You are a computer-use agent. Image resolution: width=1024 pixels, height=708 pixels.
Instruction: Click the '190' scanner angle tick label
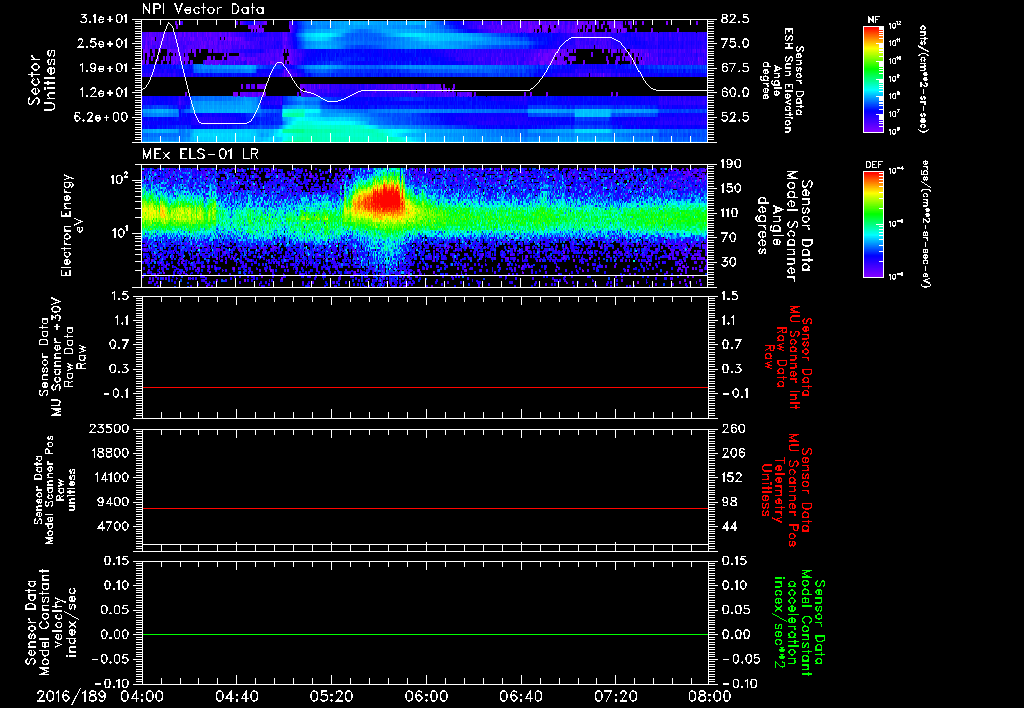[733, 164]
